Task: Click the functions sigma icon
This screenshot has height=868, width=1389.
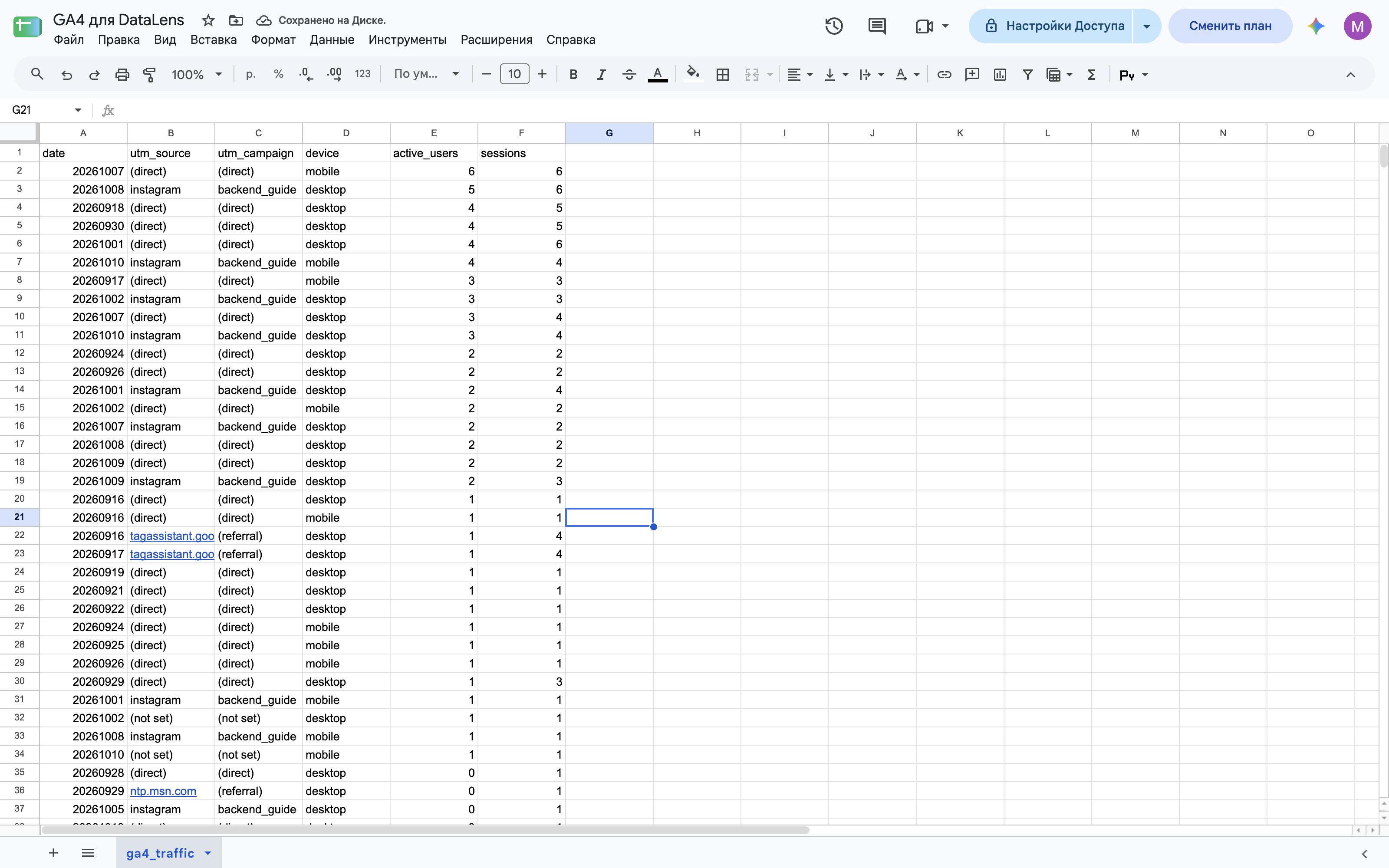Action: pyautogui.click(x=1092, y=75)
